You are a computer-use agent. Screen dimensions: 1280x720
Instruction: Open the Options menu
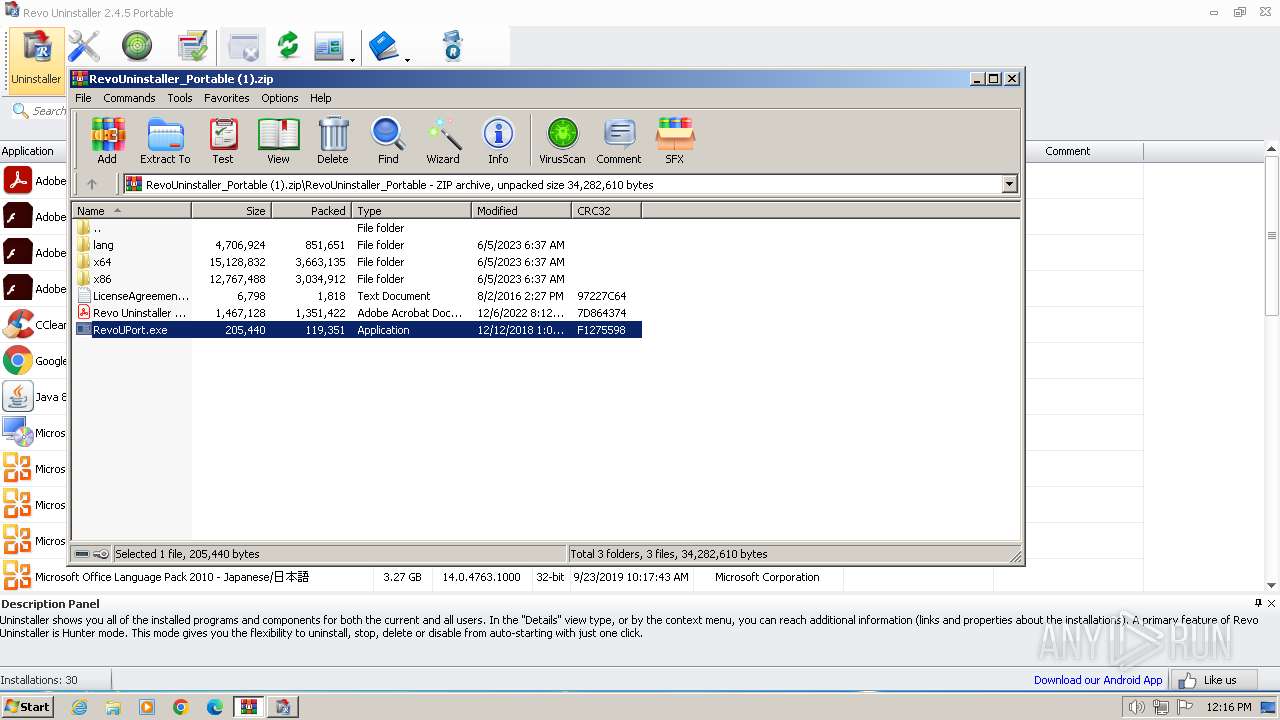280,98
